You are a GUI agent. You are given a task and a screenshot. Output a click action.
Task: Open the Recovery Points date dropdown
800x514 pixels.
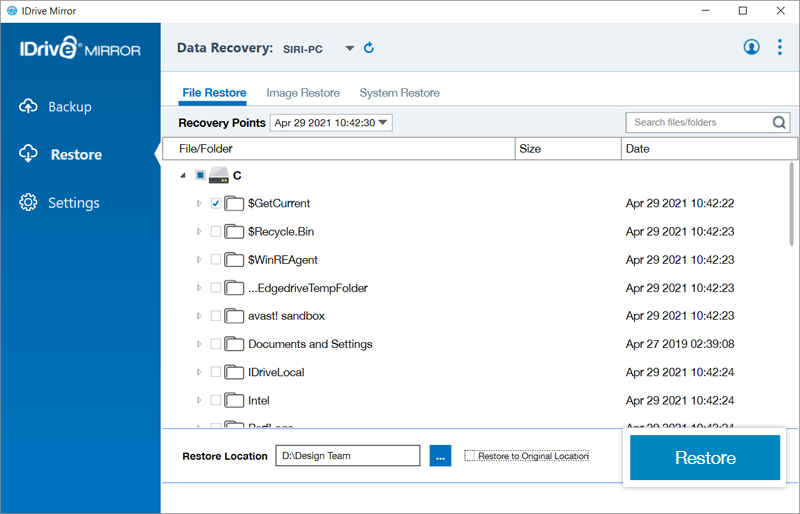pyautogui.click(x=331, y=123)
